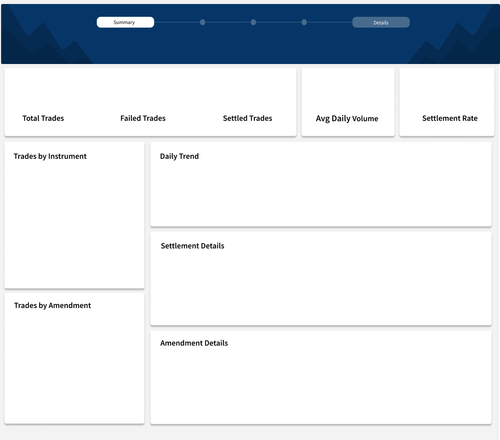Click the Amendment Details heading
Viewport: 500px width, 440px height.
[x=194, y=343]
